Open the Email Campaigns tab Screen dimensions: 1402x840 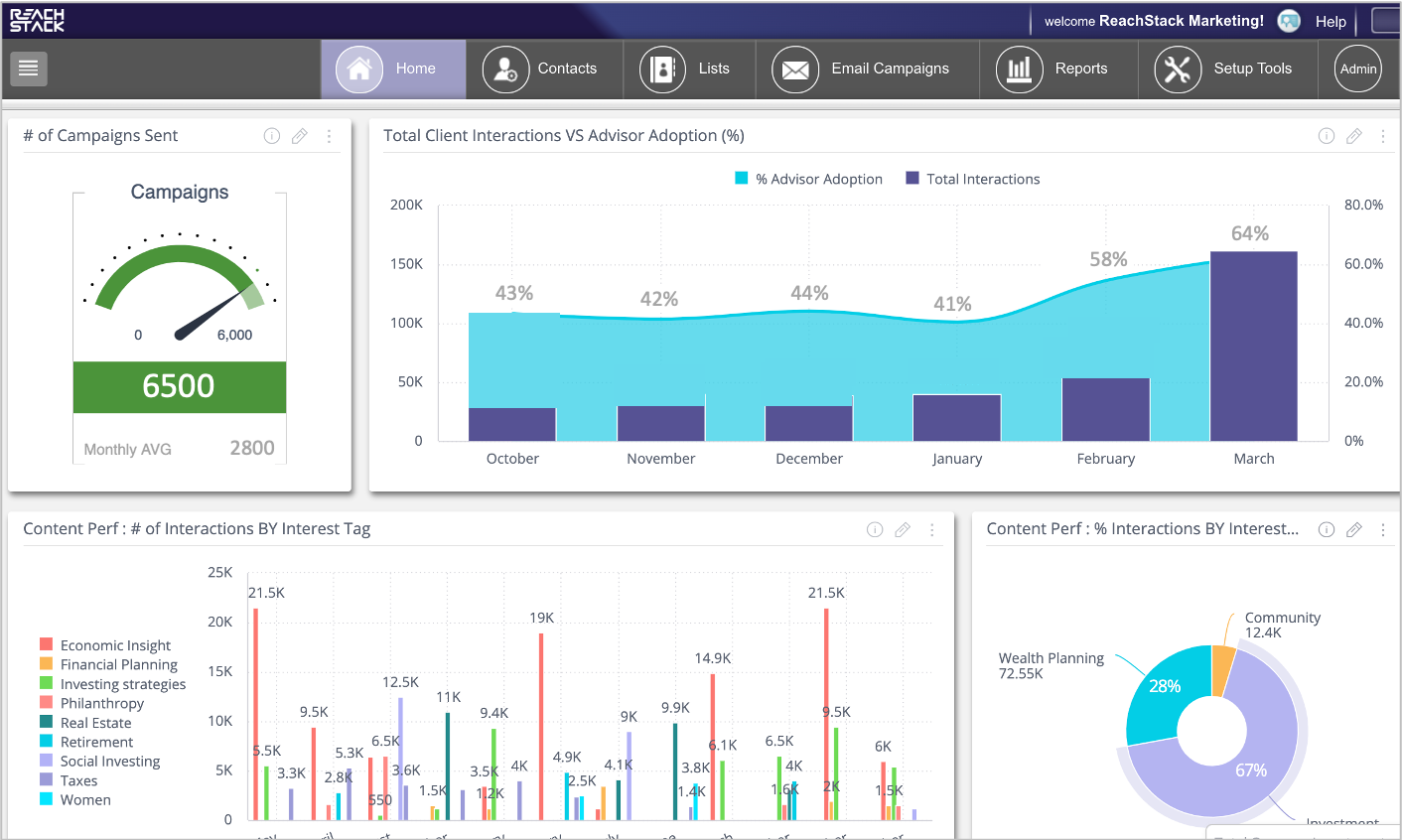tap(868, 69)
